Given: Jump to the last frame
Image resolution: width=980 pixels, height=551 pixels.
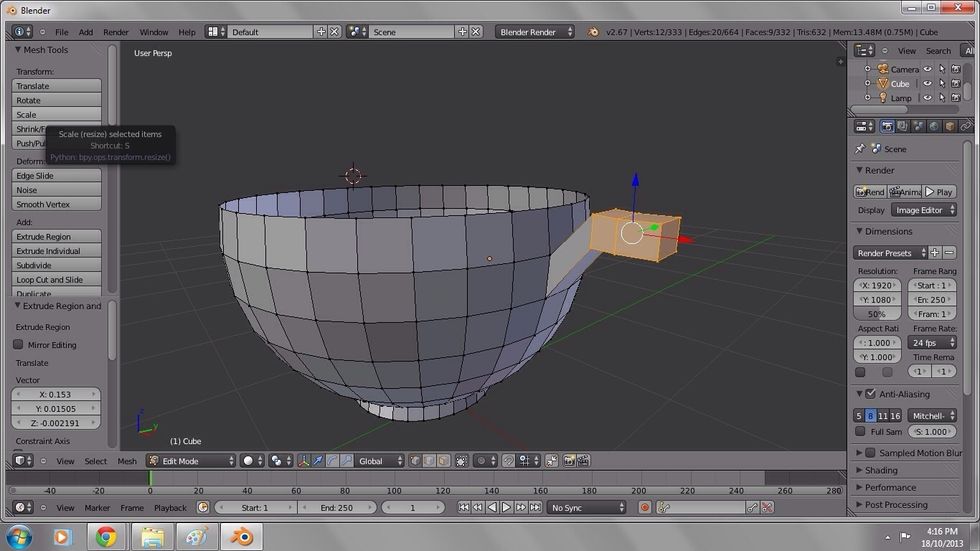Looking at the screenshot, I should (x=535, y=507).
